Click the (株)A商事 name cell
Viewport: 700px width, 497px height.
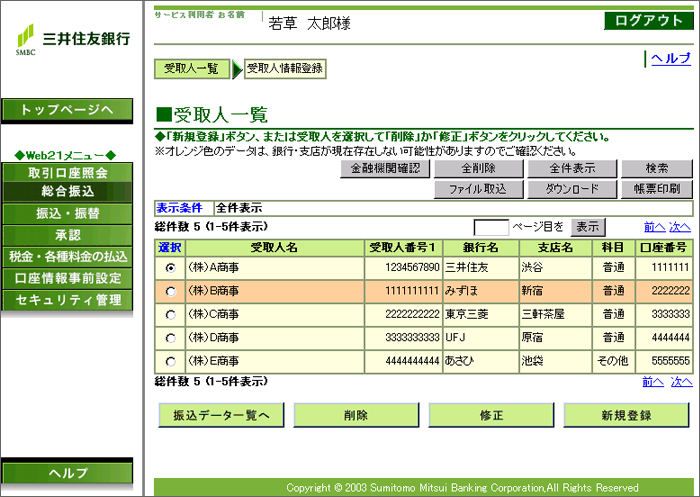(275, 268)
